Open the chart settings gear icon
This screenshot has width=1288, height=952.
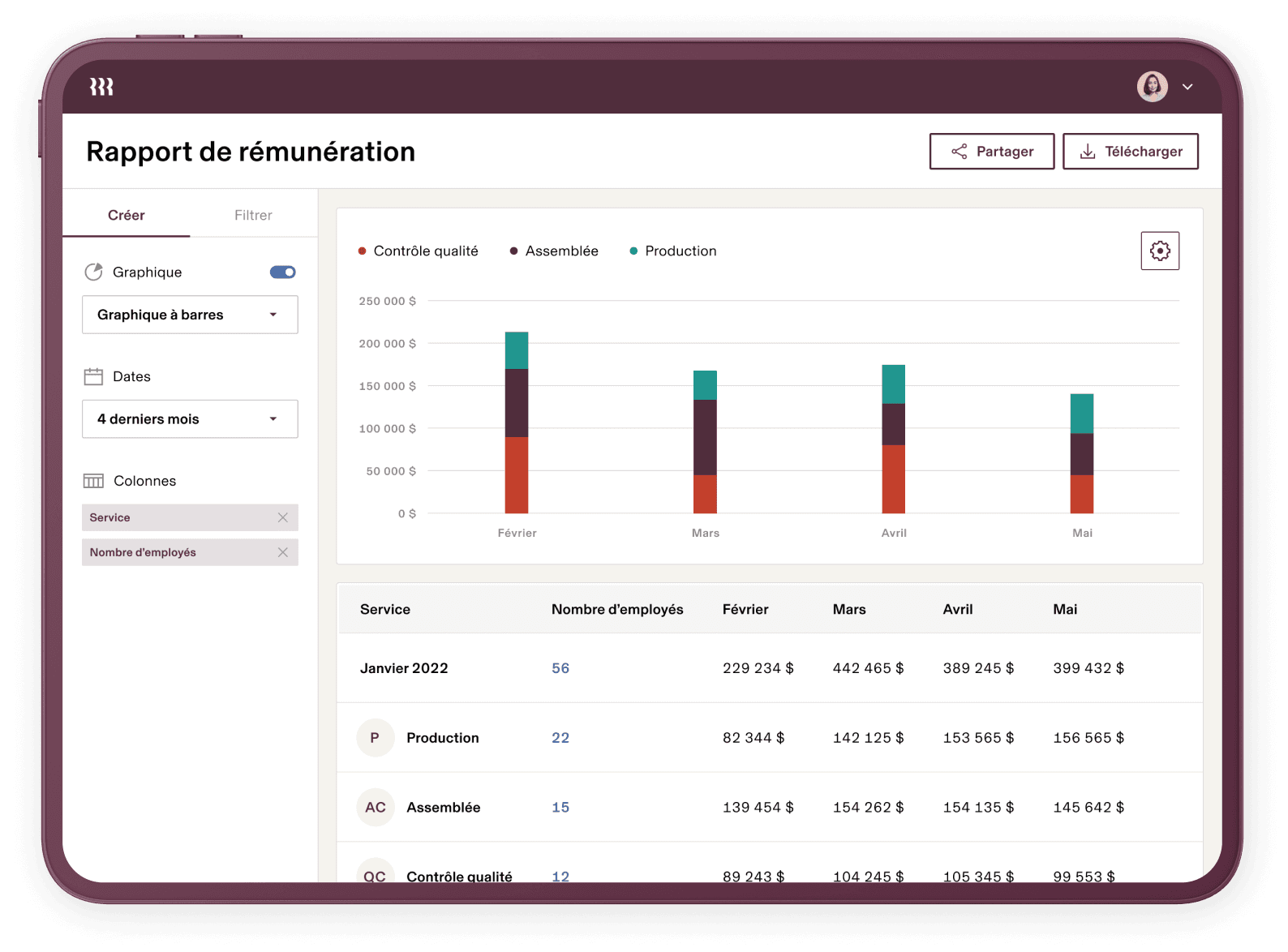1160,251
